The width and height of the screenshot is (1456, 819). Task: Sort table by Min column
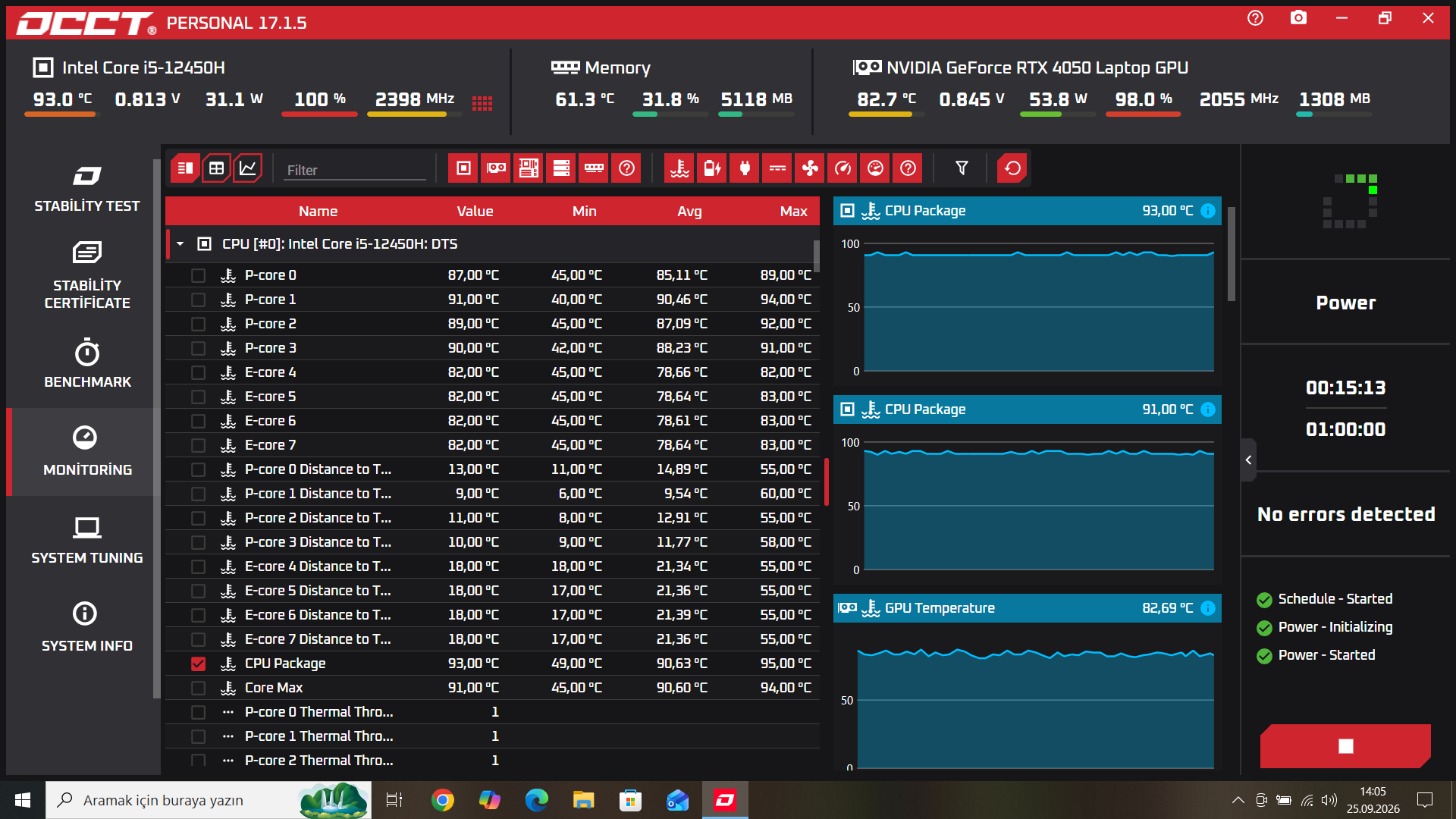point(584,212)
